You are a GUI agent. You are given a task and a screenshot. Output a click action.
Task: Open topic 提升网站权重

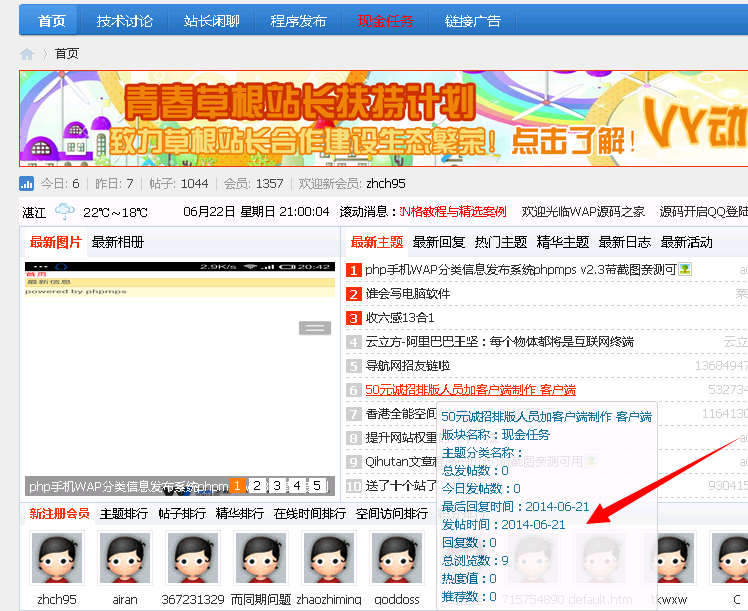[x=401, y=437]
